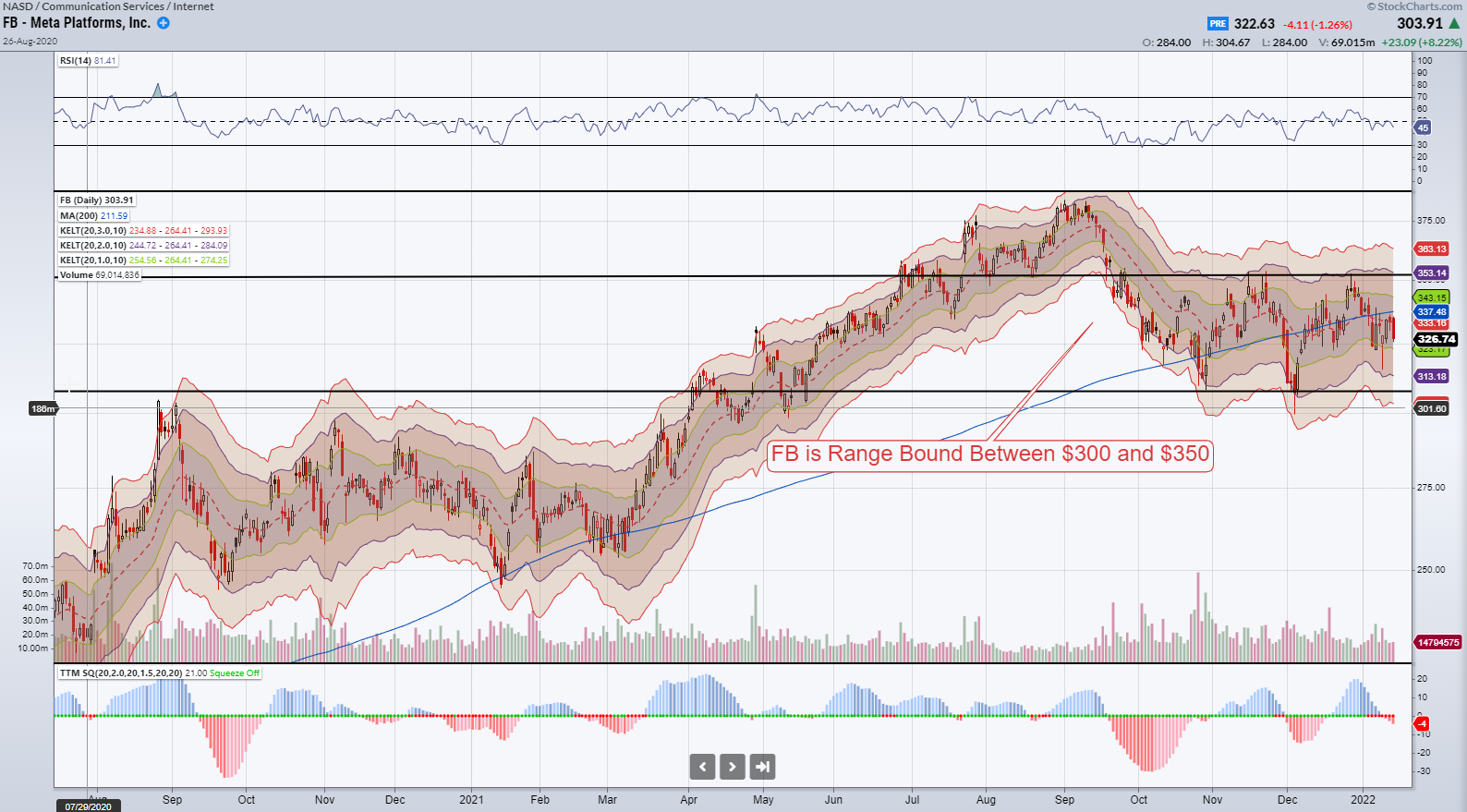Click the Volume 69,014,836 legend entry
This screenshot has width=1467, height=812.
(100, 275)
